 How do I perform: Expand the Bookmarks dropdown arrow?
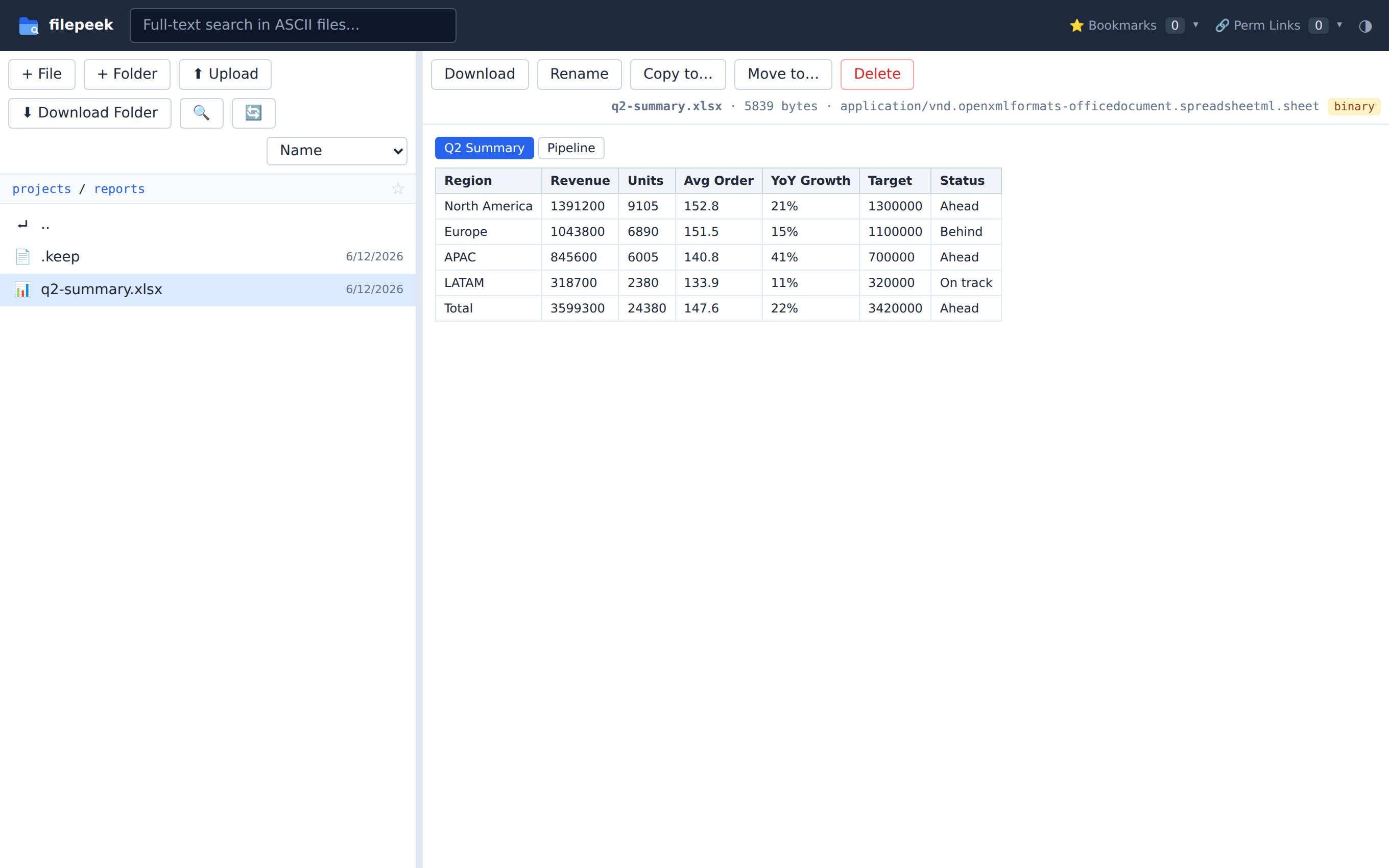point(1195,25)
